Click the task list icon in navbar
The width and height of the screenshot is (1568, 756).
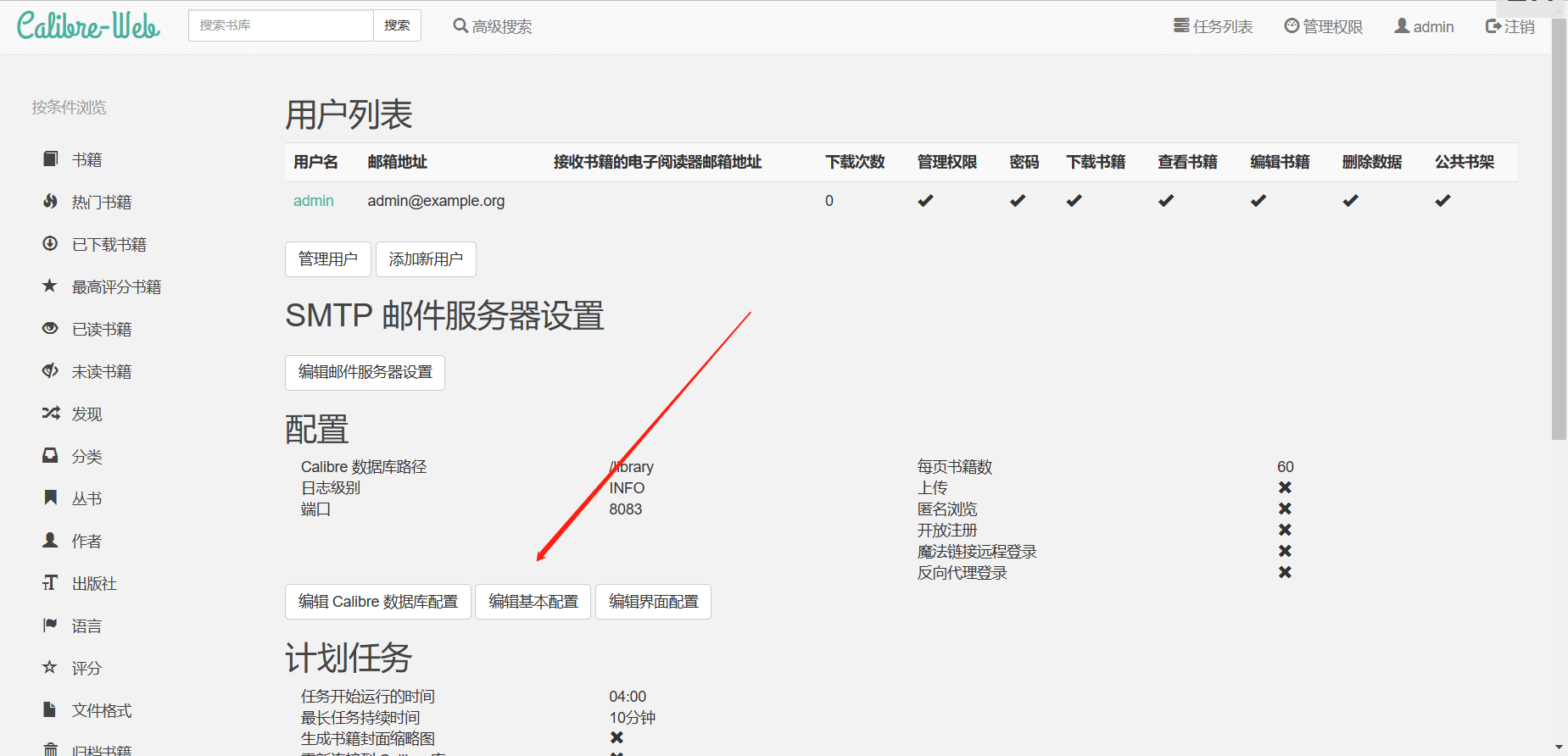coord(1181,26)
